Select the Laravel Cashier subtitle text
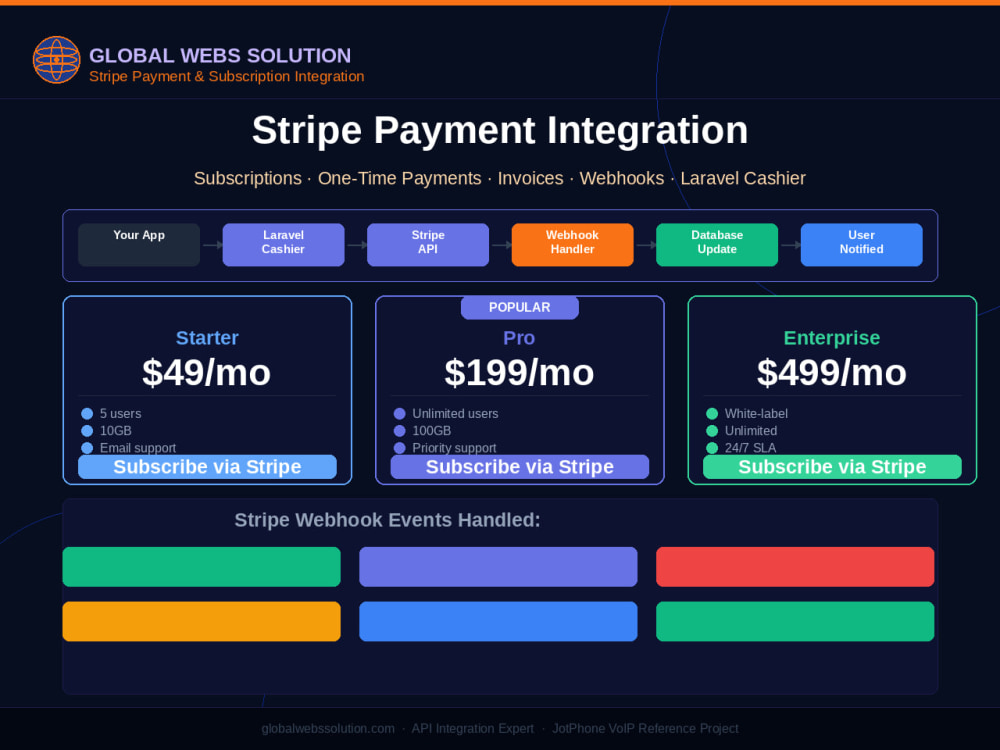 (x=743, y=179)
